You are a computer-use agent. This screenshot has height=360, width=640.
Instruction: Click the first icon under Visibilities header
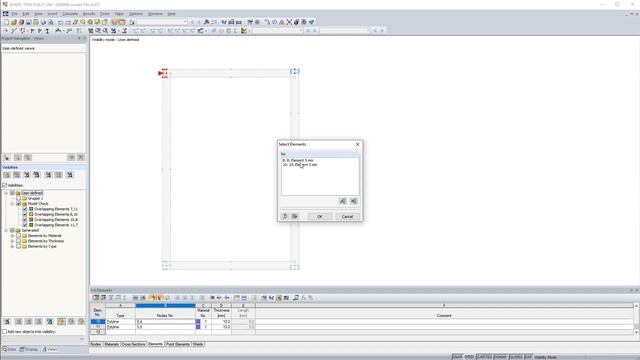[x=7, y=175]
